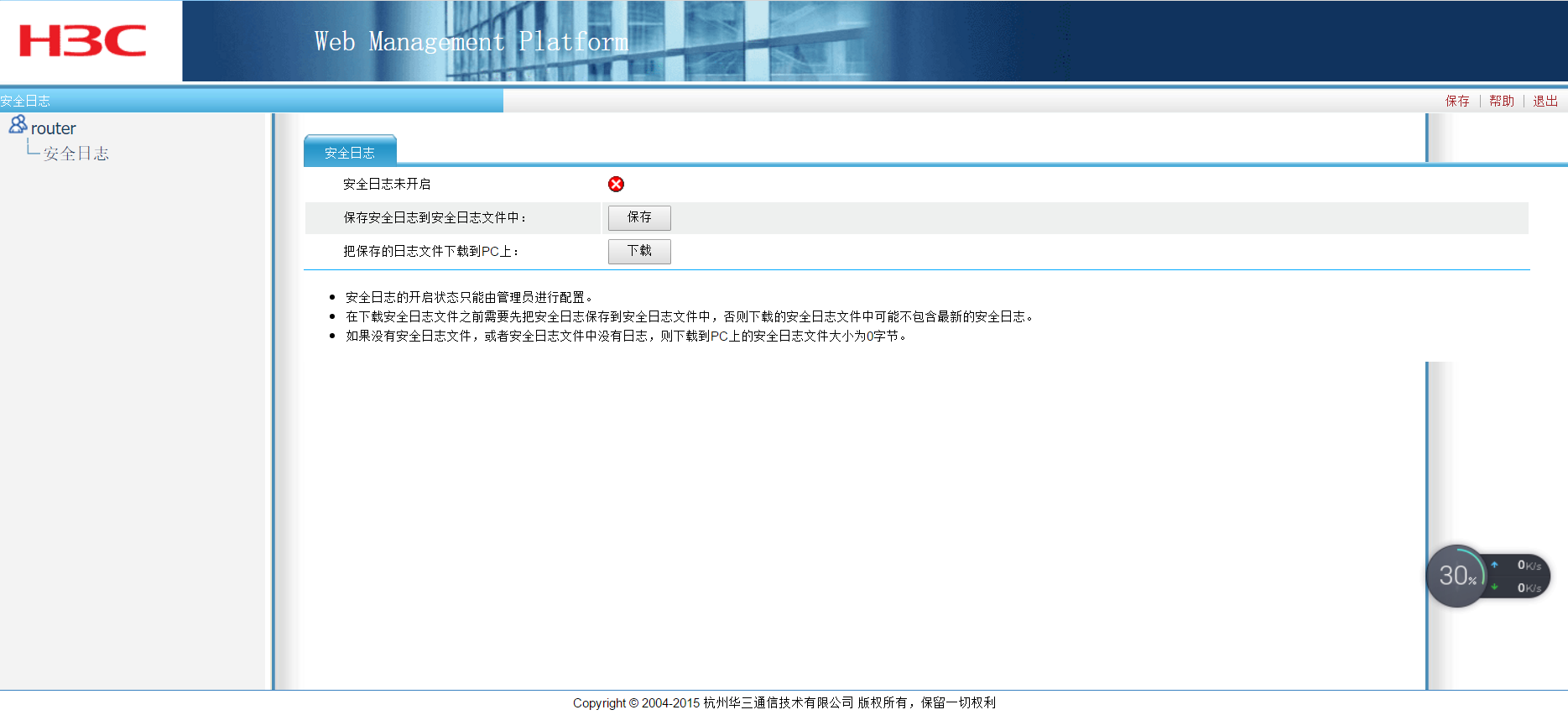Click the 0K/s upload speed value
The image size is (1568, 715).
1529,566
